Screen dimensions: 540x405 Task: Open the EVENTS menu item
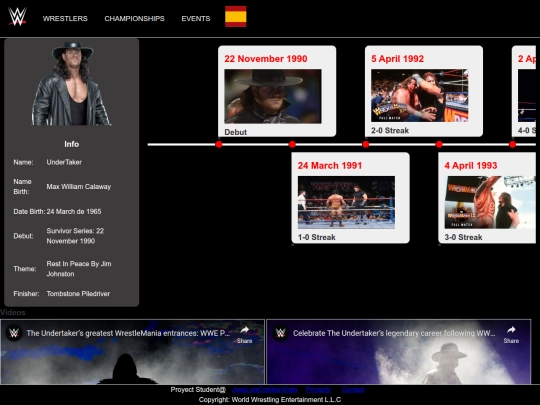point(196,19)
